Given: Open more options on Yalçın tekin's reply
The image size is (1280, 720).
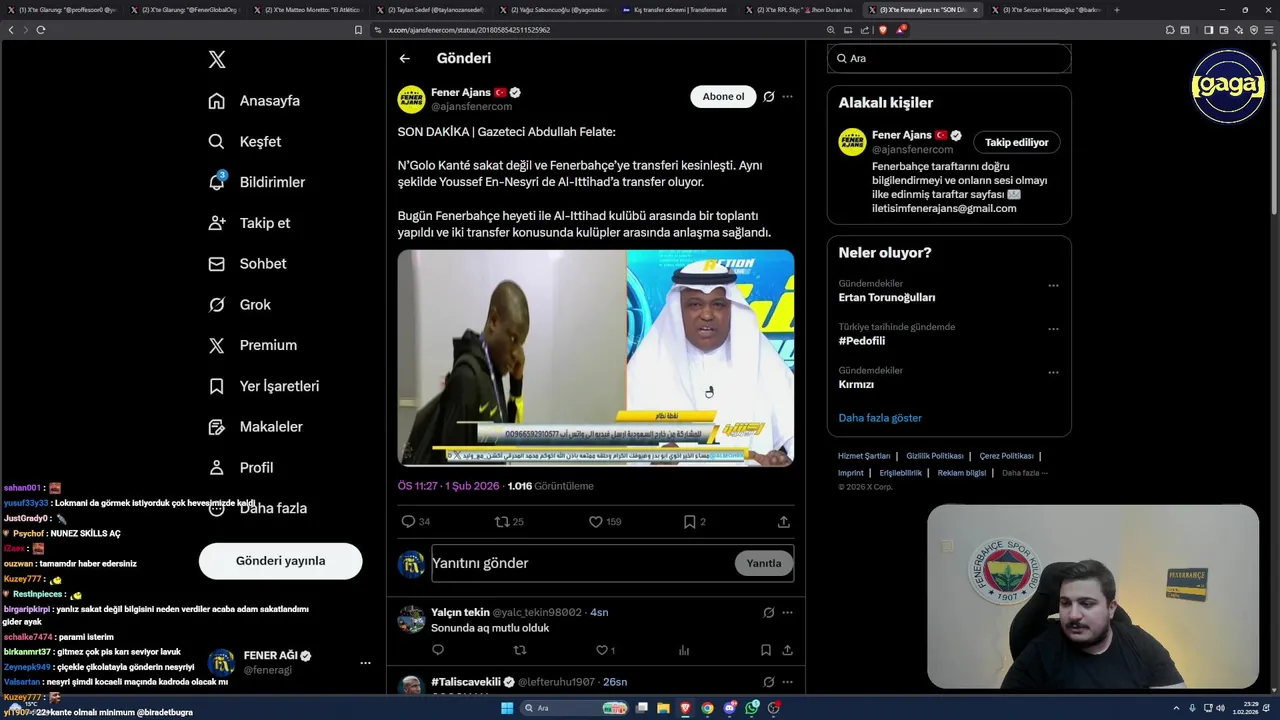Looking at the screenshot, I should point(787,612).
